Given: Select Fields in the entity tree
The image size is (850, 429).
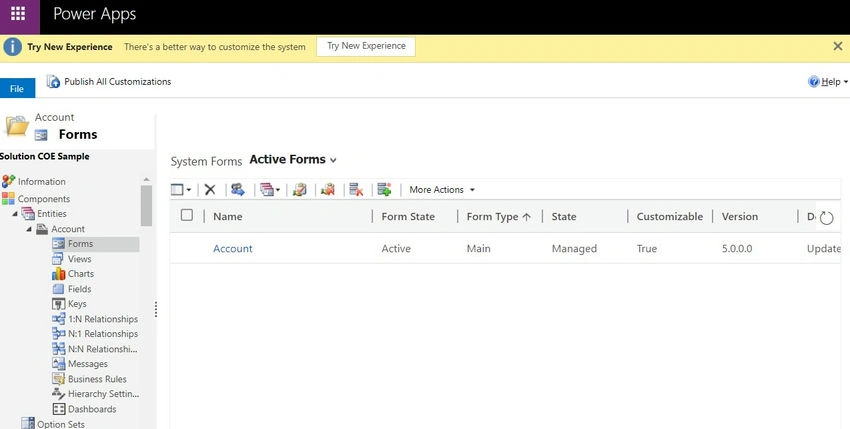Looking at the screenshot, I should 80,289.
